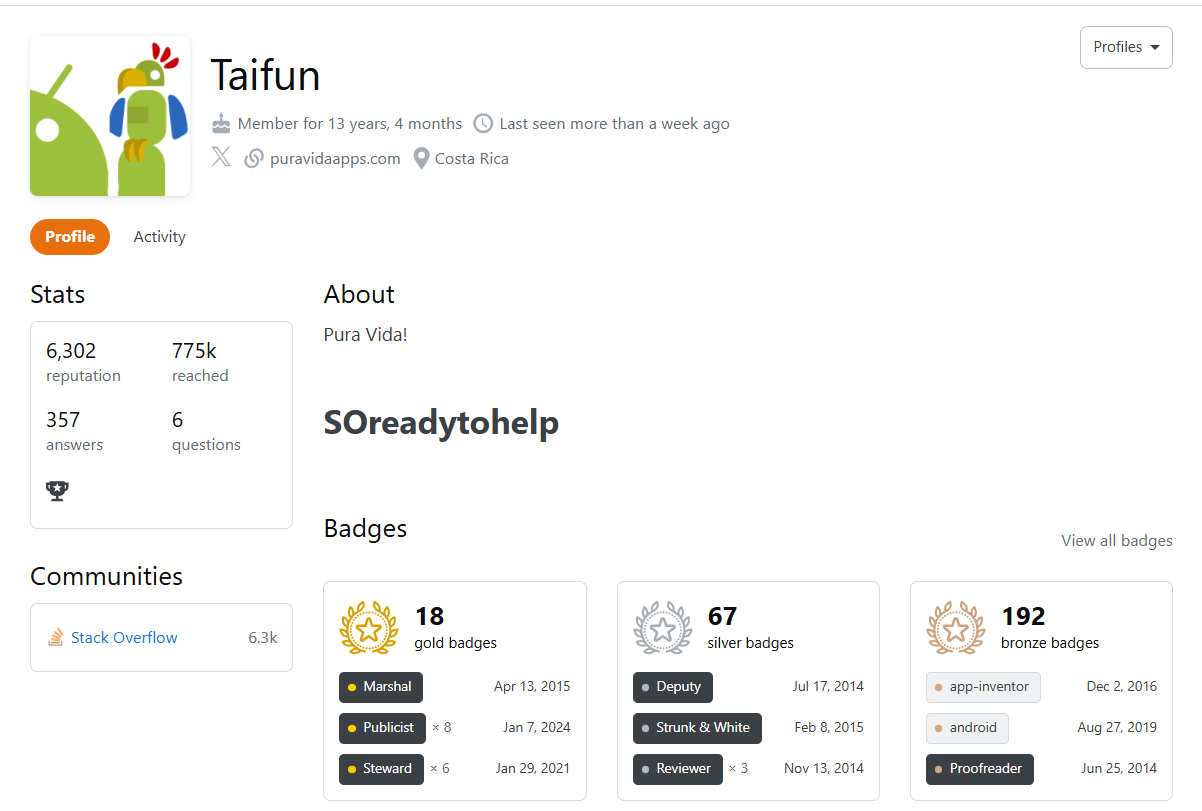Click the link icon beside puravidaapps.com

pos(254,158)
